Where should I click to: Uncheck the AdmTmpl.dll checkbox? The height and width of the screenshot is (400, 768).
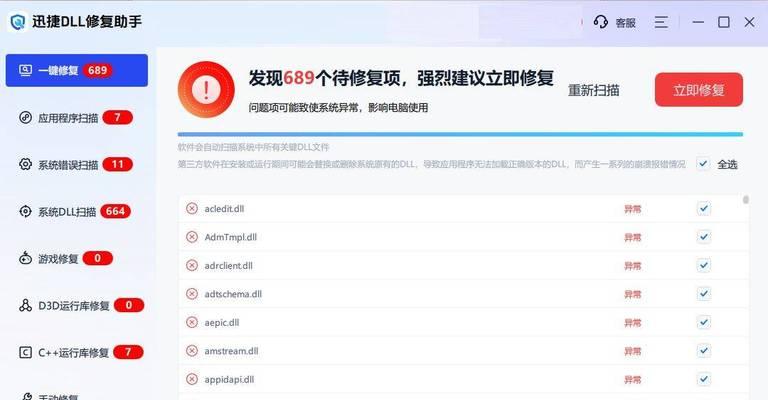click(704, 237)
